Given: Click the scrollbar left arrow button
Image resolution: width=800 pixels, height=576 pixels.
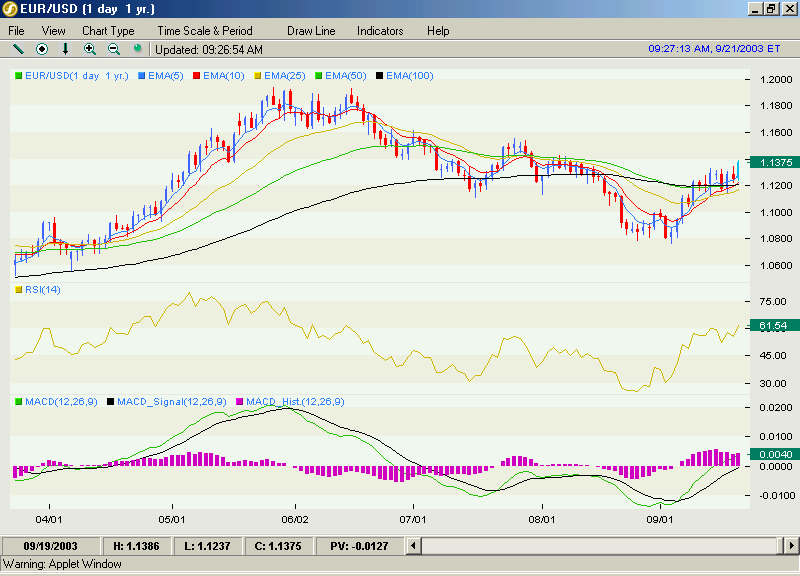Looking at the screenshot, I should pos(413,546).
